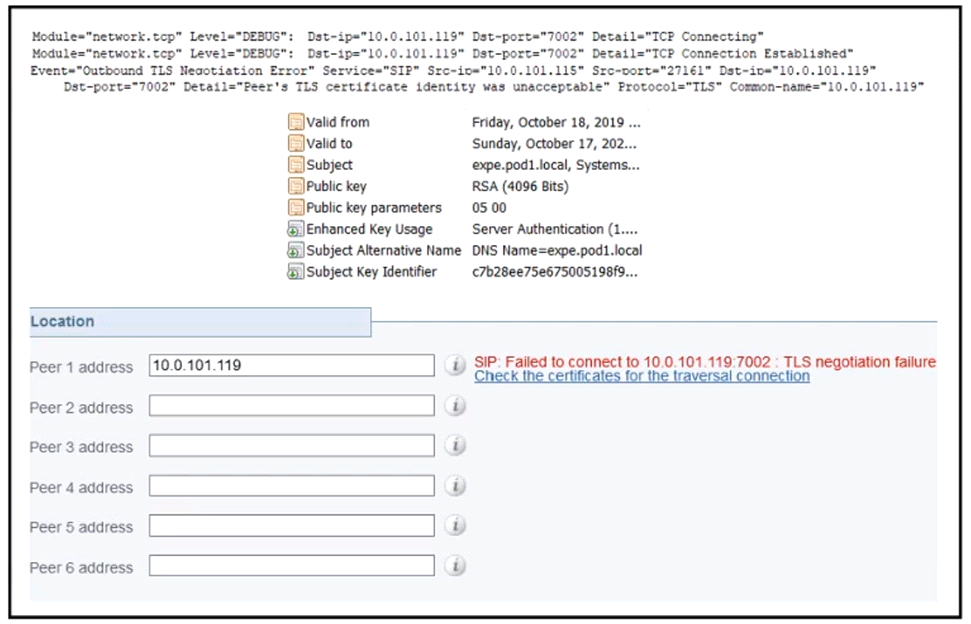This screenshot has height=624, width=971.
Task: Click the info icon beside Peer 6 address
Action: pos(455,566)
